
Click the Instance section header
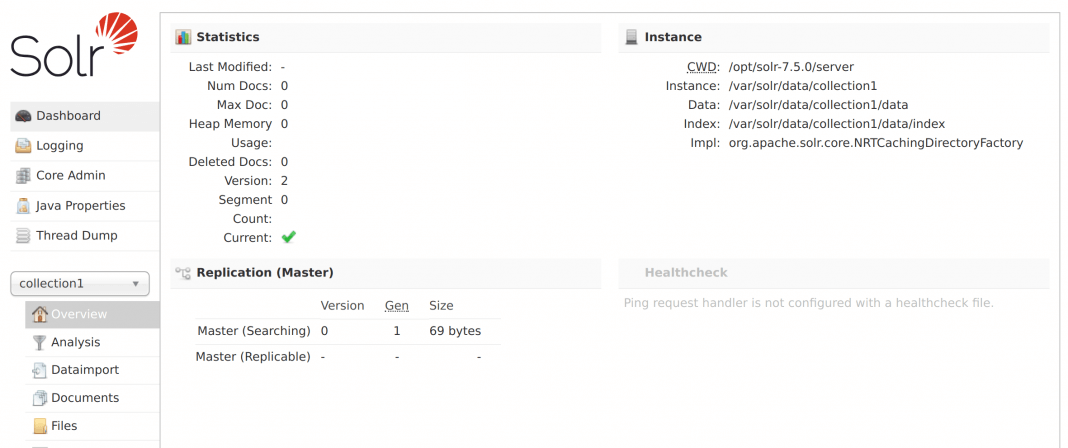pyautogui.click(x=673, y=37)
